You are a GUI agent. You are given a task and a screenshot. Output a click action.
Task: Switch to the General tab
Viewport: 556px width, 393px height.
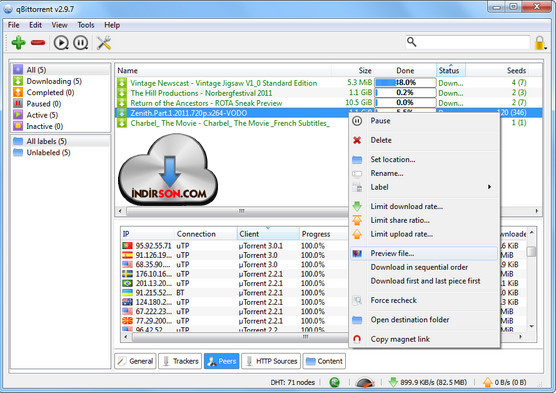tap(135, 361)
